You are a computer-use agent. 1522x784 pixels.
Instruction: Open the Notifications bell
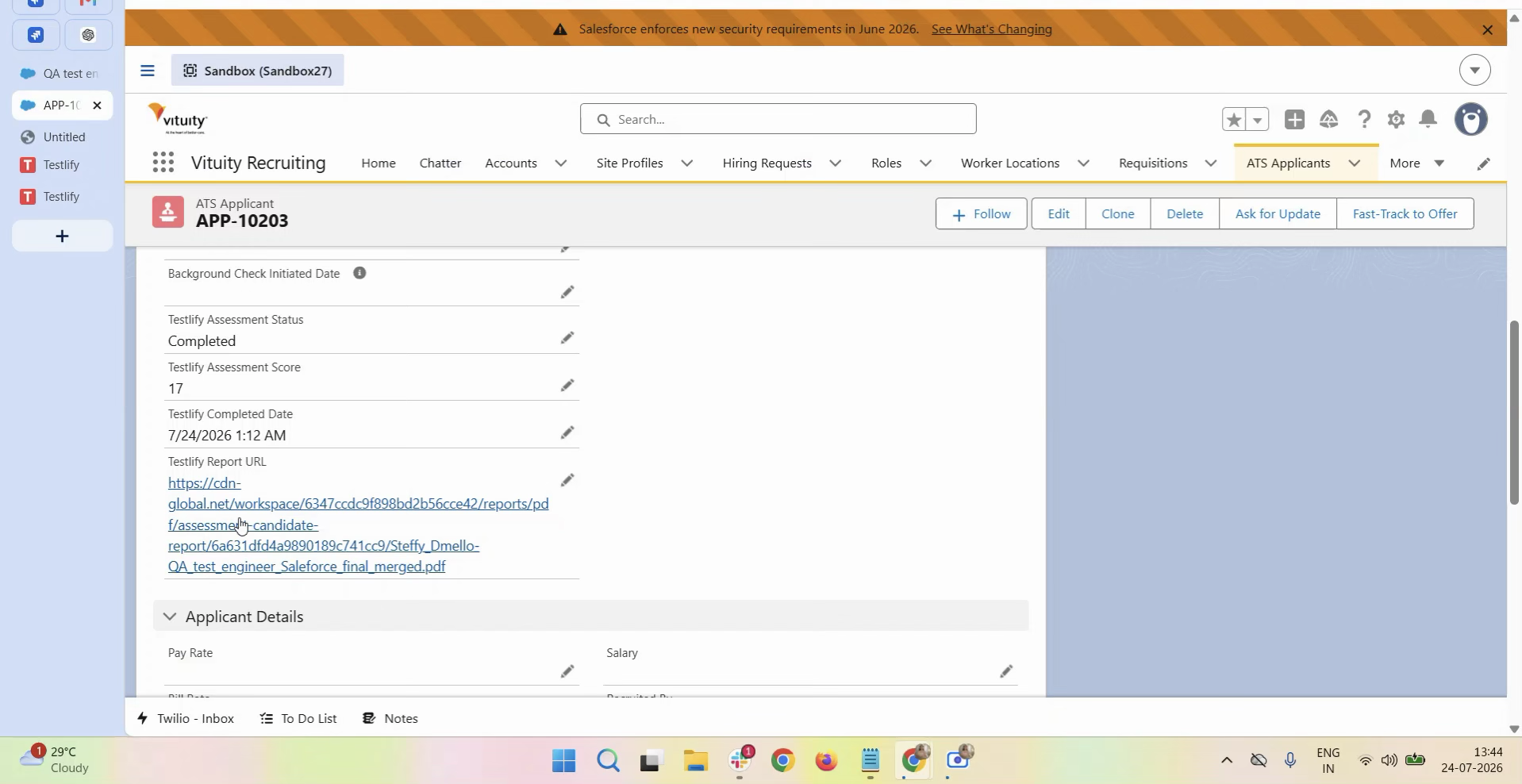[1428, 120]
